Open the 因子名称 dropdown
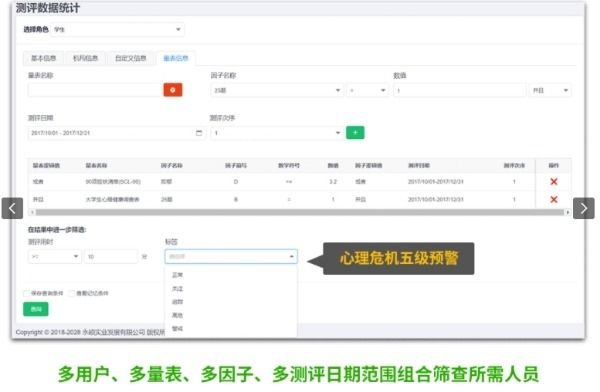 (277, 90)
